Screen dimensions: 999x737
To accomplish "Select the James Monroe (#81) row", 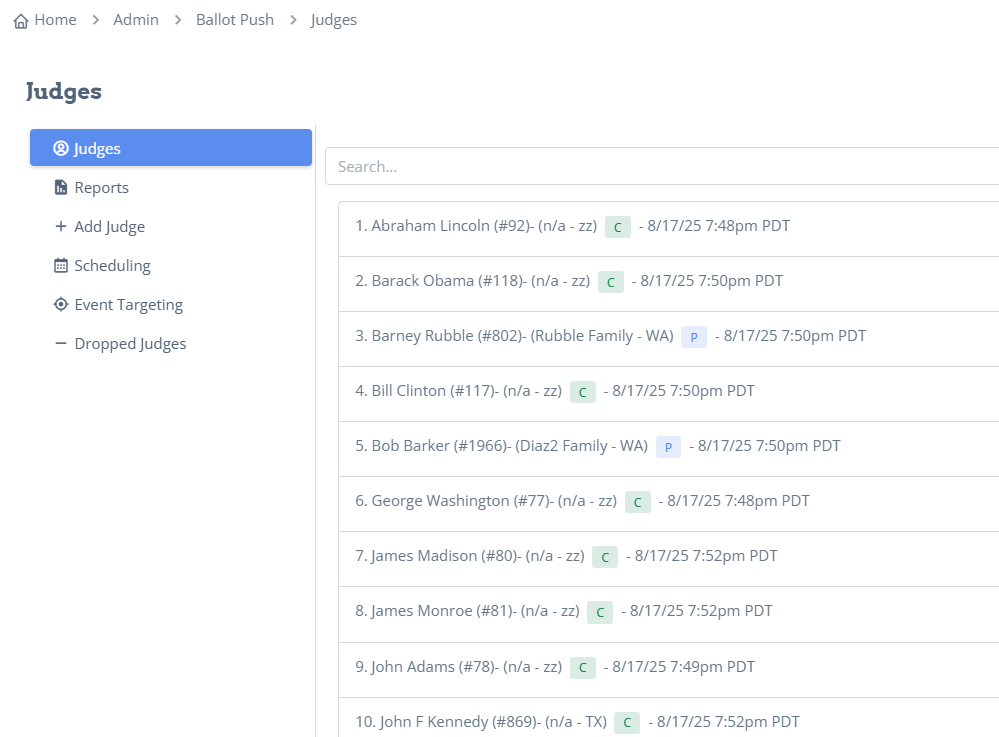I will 669,614.
